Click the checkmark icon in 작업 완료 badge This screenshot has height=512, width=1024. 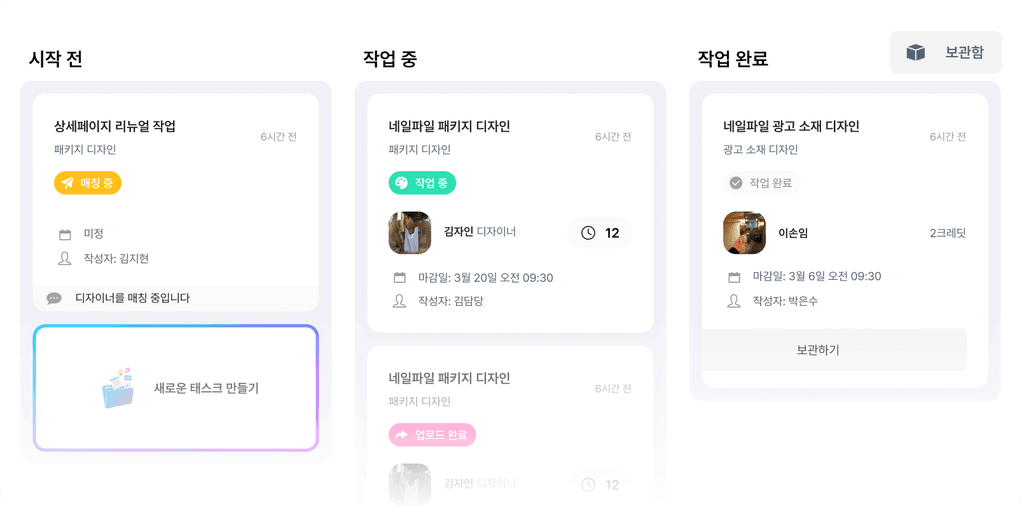click(x=736, y=184)
